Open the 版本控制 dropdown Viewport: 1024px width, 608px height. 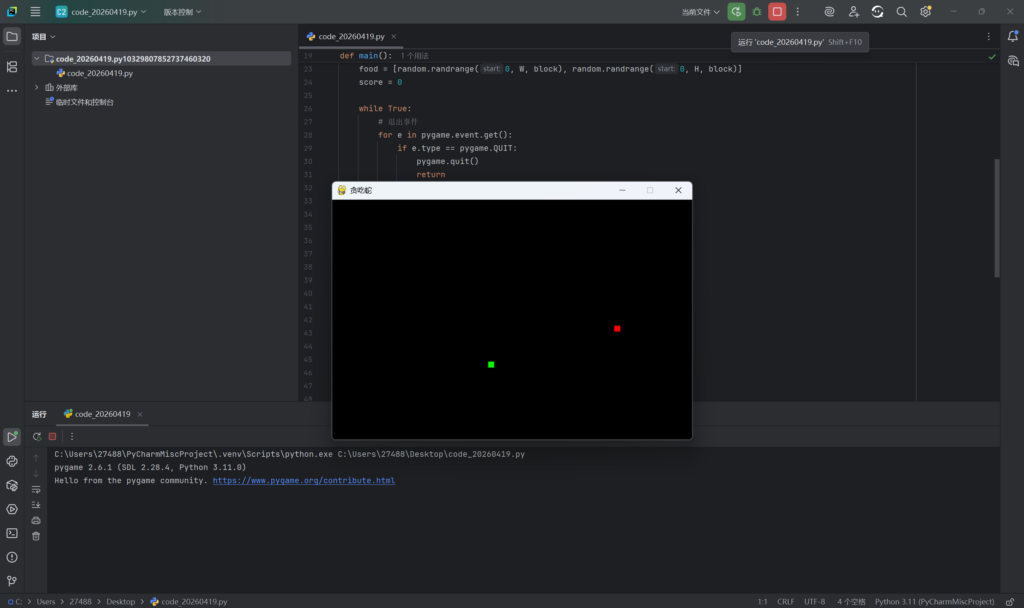click(182, 12)
